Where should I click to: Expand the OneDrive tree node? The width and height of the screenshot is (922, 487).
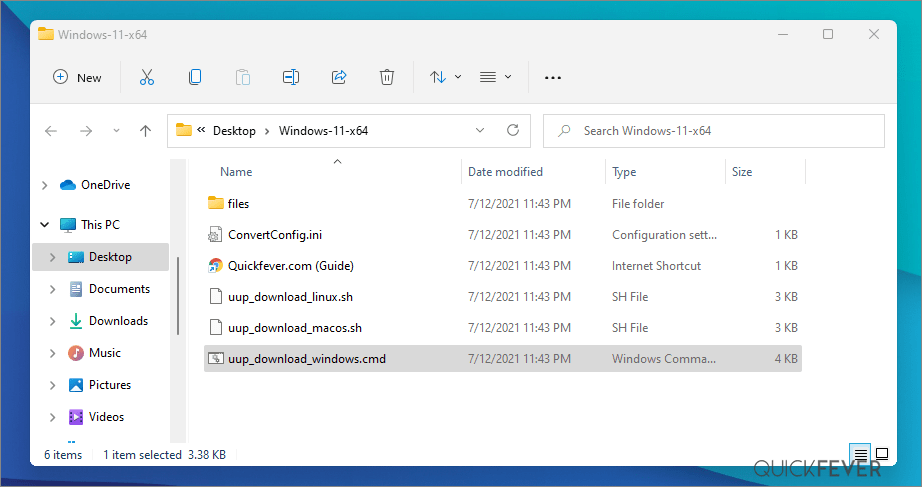click(45, 185)
